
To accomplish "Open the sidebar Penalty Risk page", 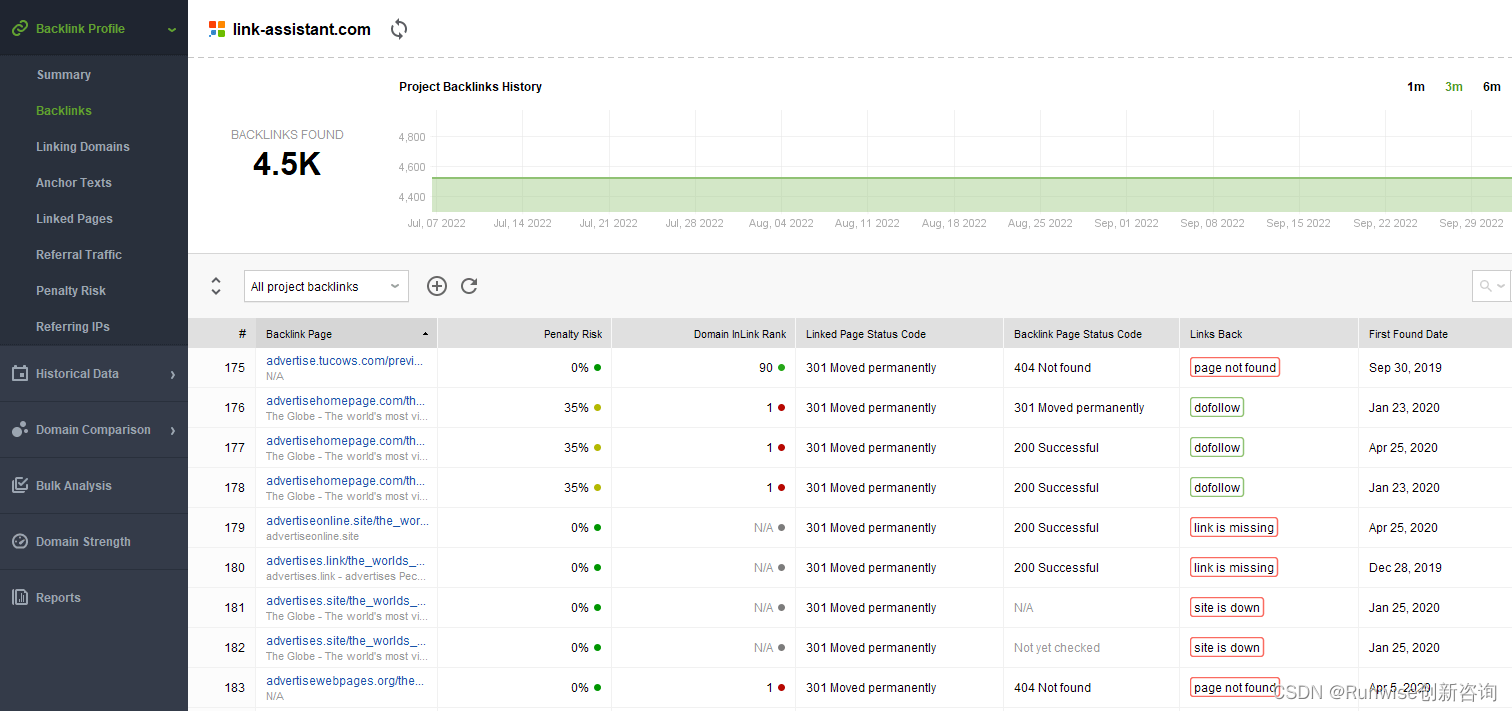I will pos(71,291).
